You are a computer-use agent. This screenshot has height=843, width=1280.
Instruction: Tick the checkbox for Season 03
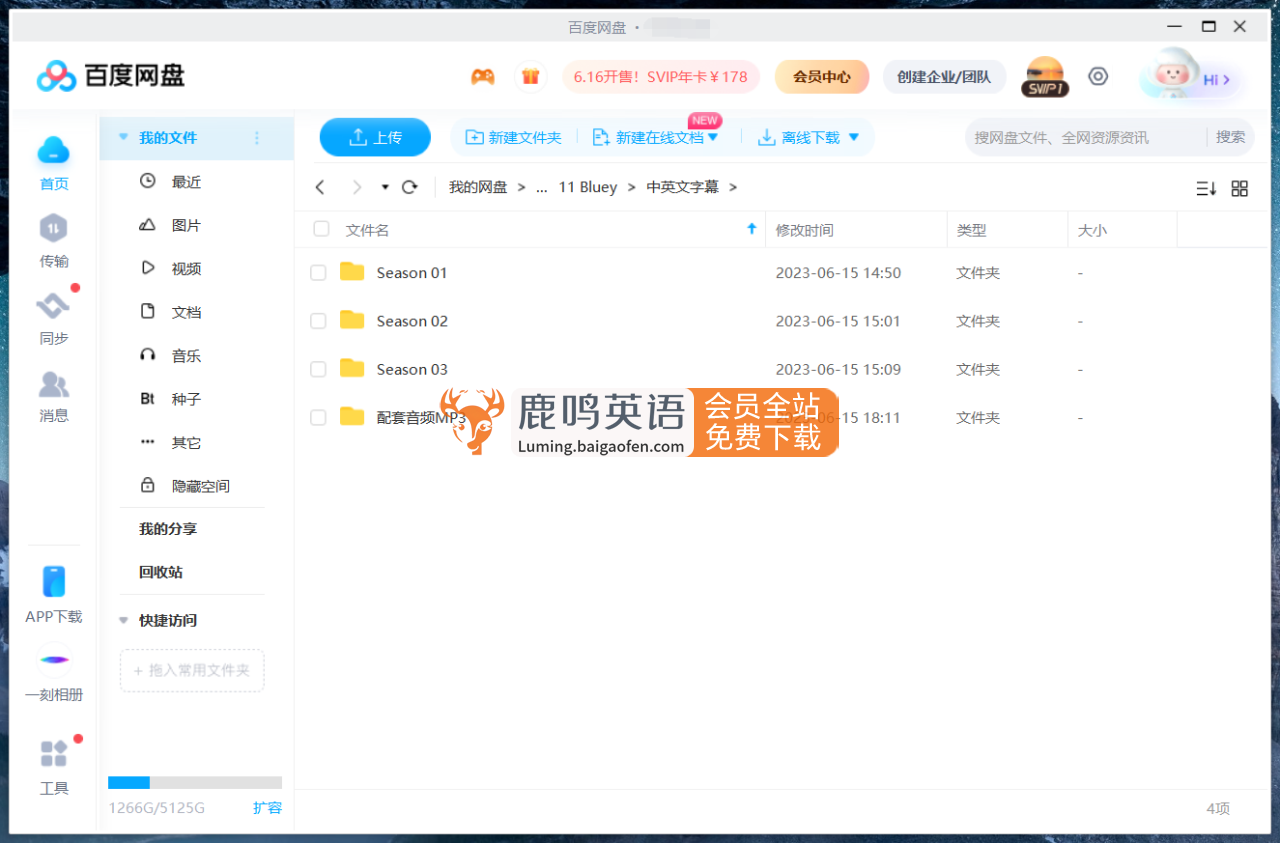[318, 369]
